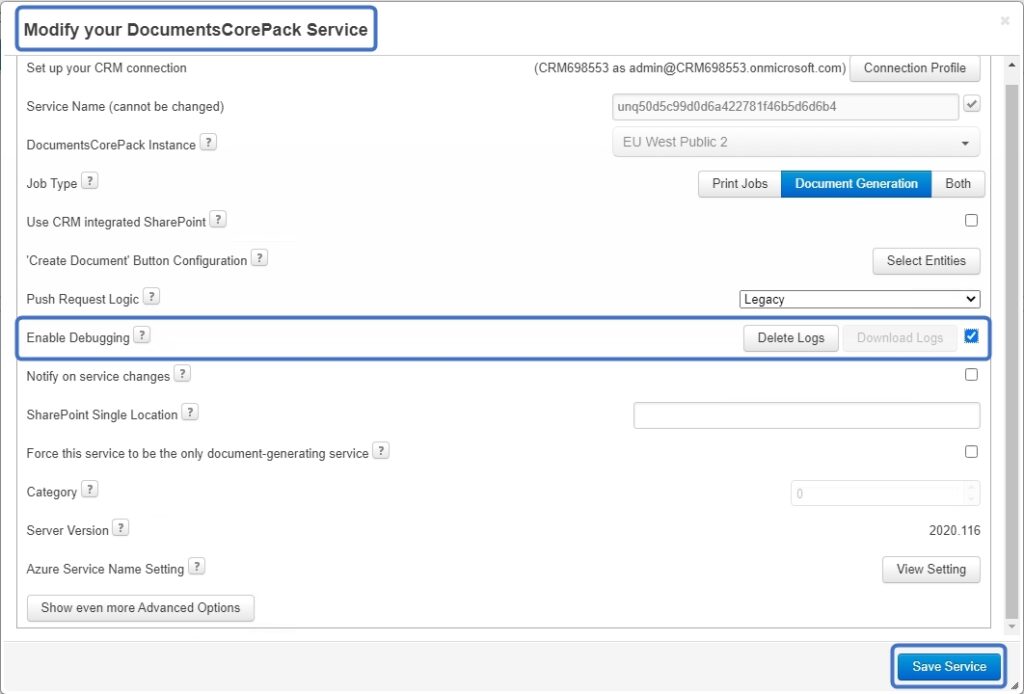Click the 'Service Name (cannot be changed)' label

point(125,106)
